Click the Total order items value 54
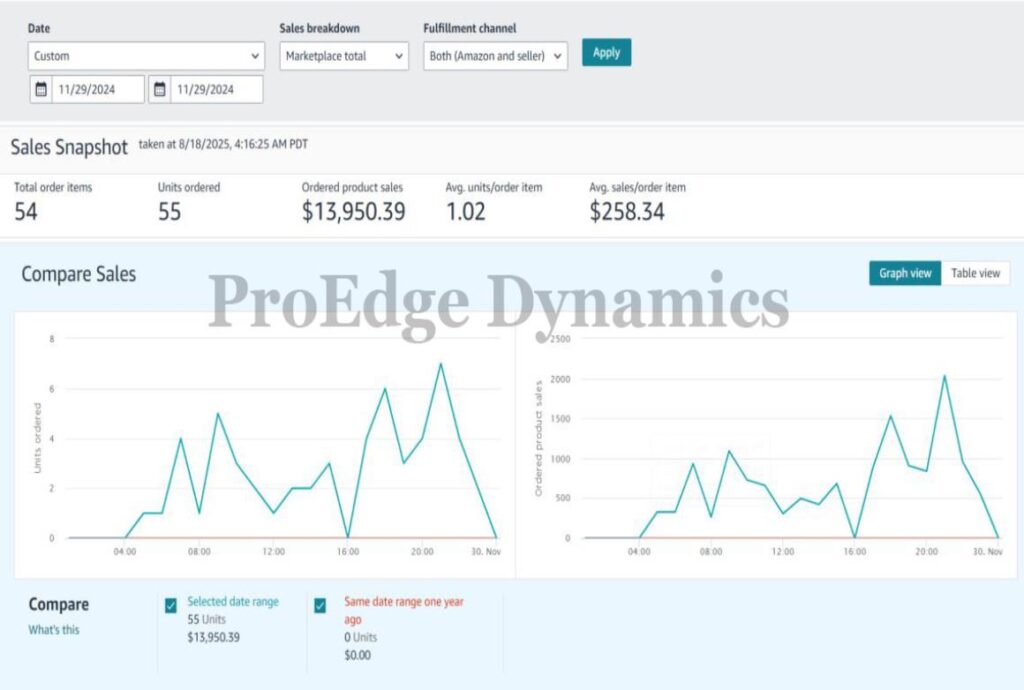The image size is (1024, 690). [26, 211]
